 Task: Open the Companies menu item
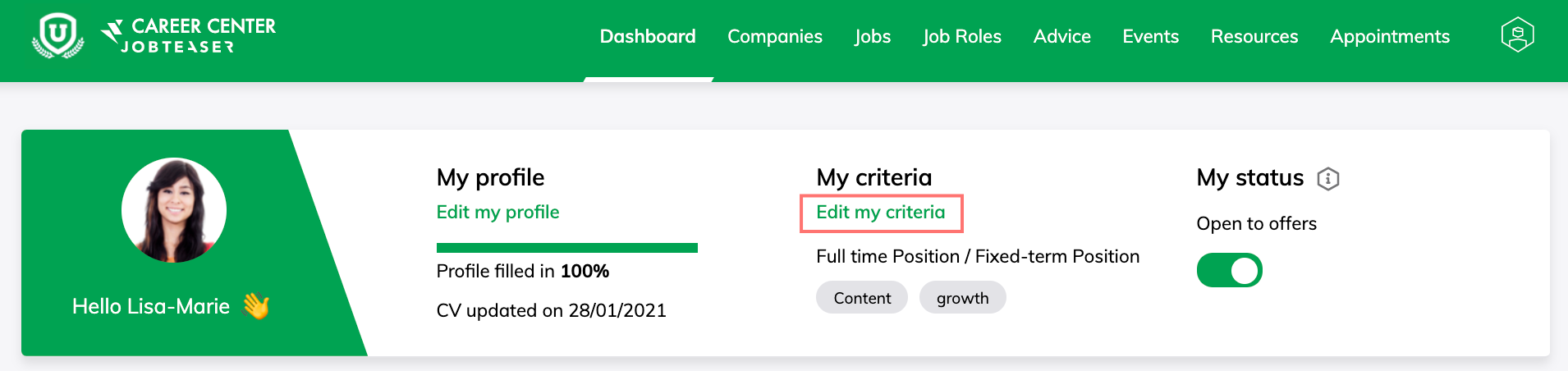pos(774,36)
